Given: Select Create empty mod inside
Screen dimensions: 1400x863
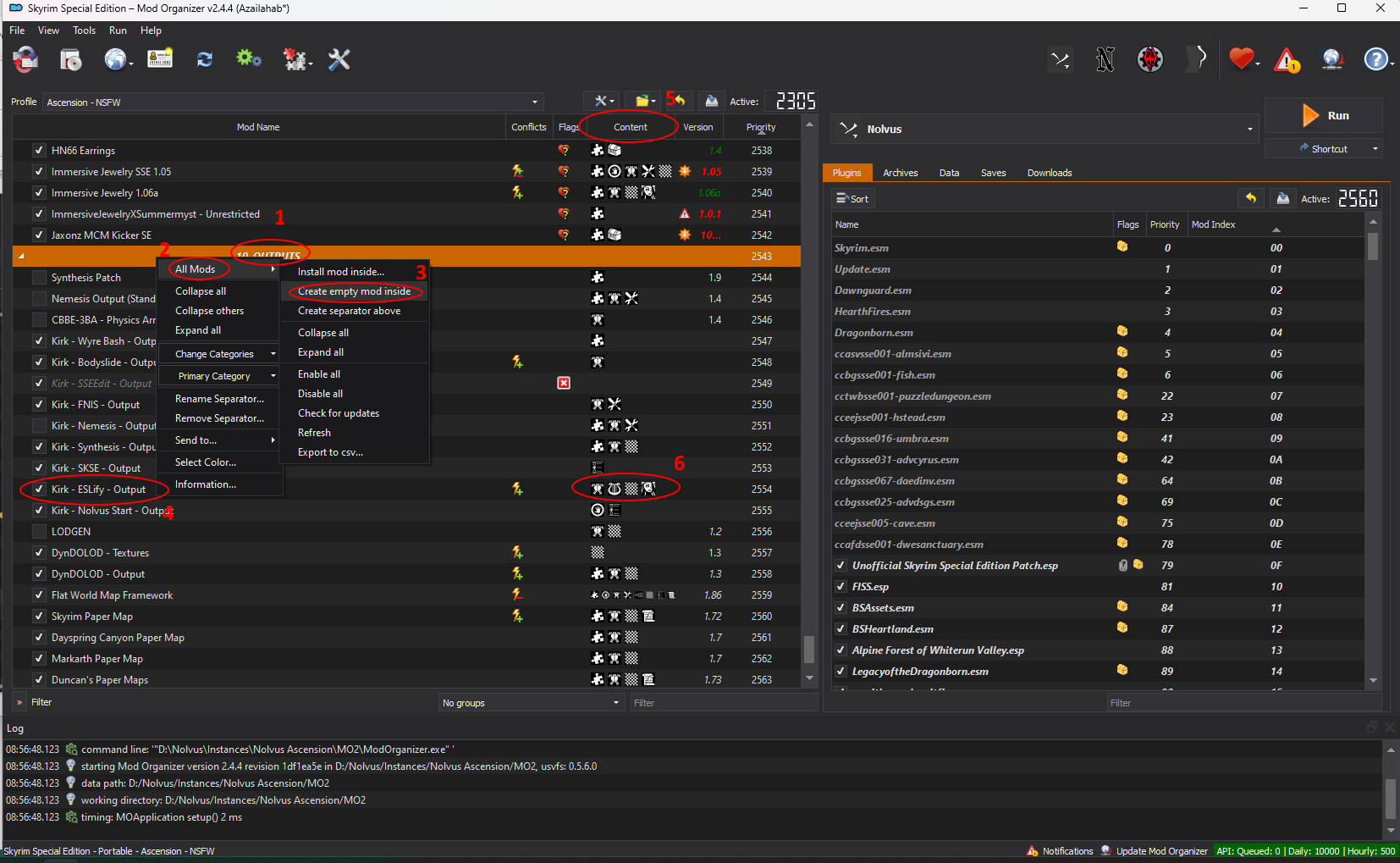Looking at the screenshot, I should click(354, 291).
